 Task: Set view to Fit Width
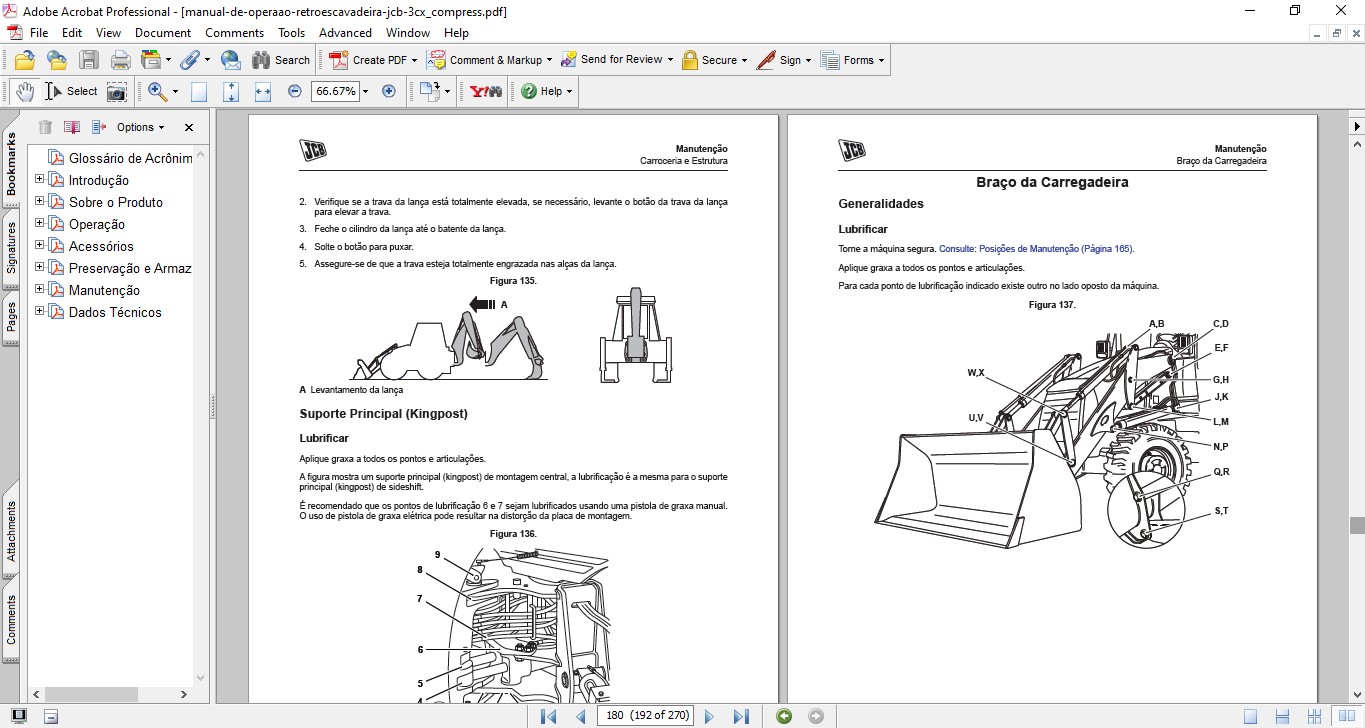pos(263,91)
